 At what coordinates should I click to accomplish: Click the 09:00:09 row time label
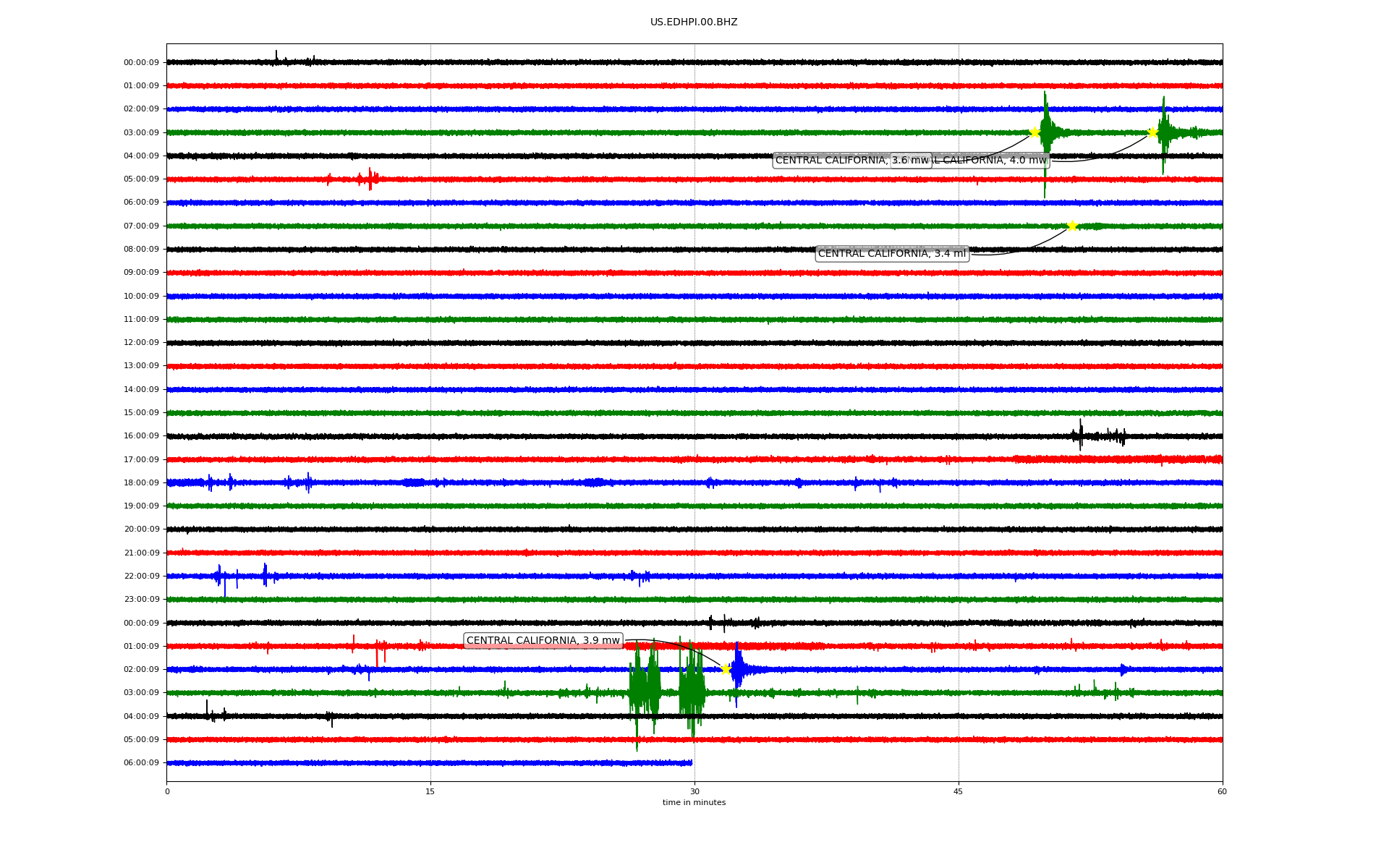pyautogui.click(x=141, y=273)
